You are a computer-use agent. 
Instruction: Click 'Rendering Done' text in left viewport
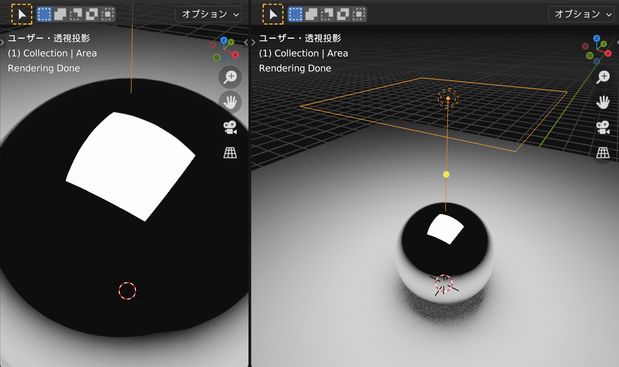point(44,68)
